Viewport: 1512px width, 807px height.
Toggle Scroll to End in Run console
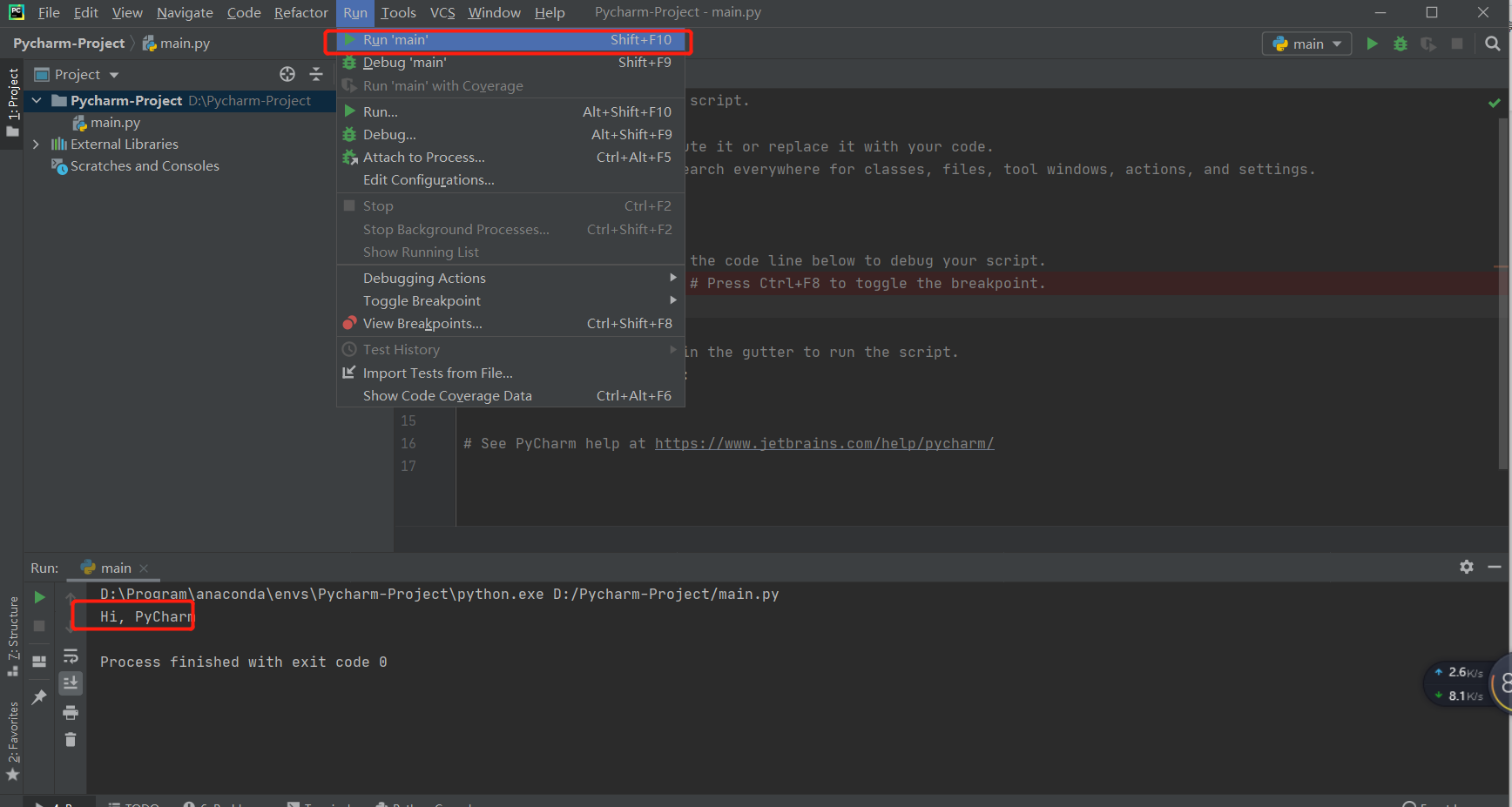tap(71, 683)
